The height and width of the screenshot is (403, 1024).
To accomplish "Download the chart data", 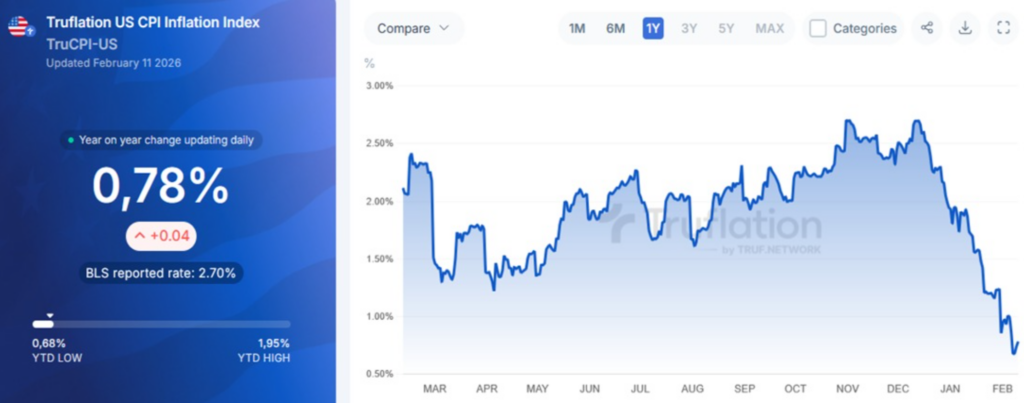I will point(965,28).
